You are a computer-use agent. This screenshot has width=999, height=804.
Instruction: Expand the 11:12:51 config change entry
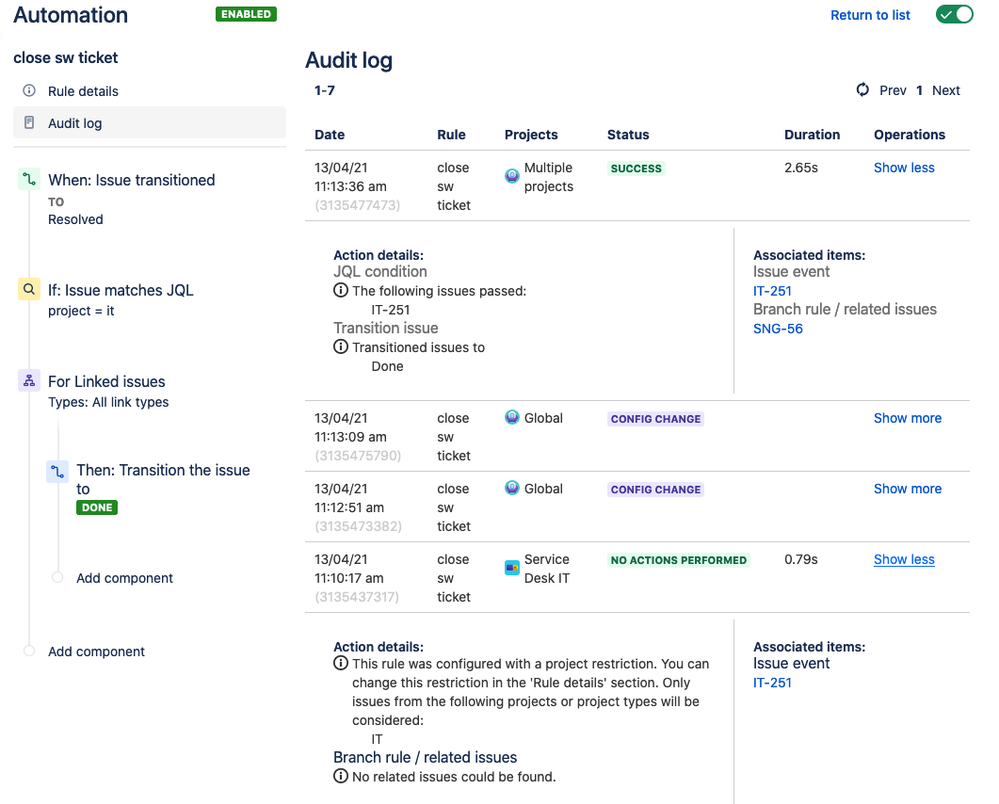907,489
